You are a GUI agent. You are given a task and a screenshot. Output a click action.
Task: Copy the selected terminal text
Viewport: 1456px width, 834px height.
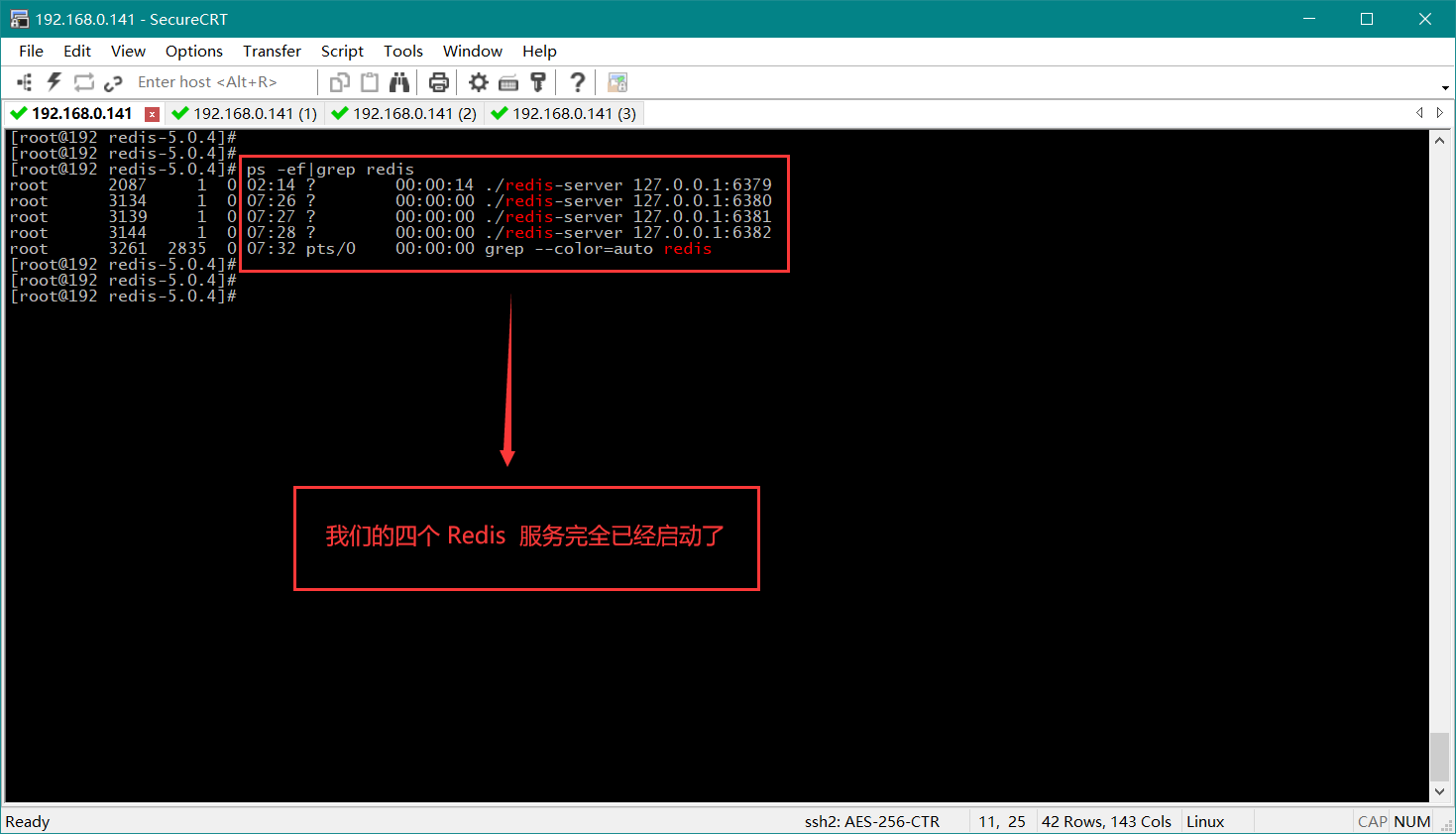click(x=342, y=82)
